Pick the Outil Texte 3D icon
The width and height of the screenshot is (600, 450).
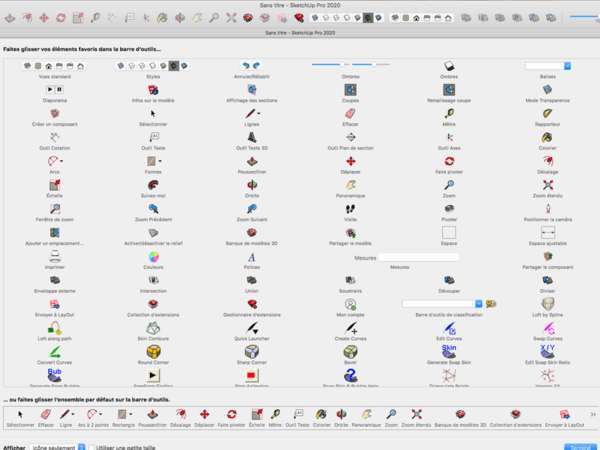(251, 137)
